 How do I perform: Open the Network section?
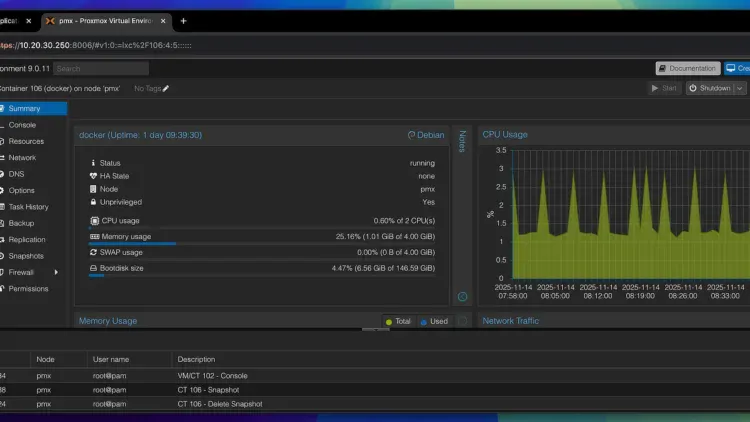pos(22,157)
